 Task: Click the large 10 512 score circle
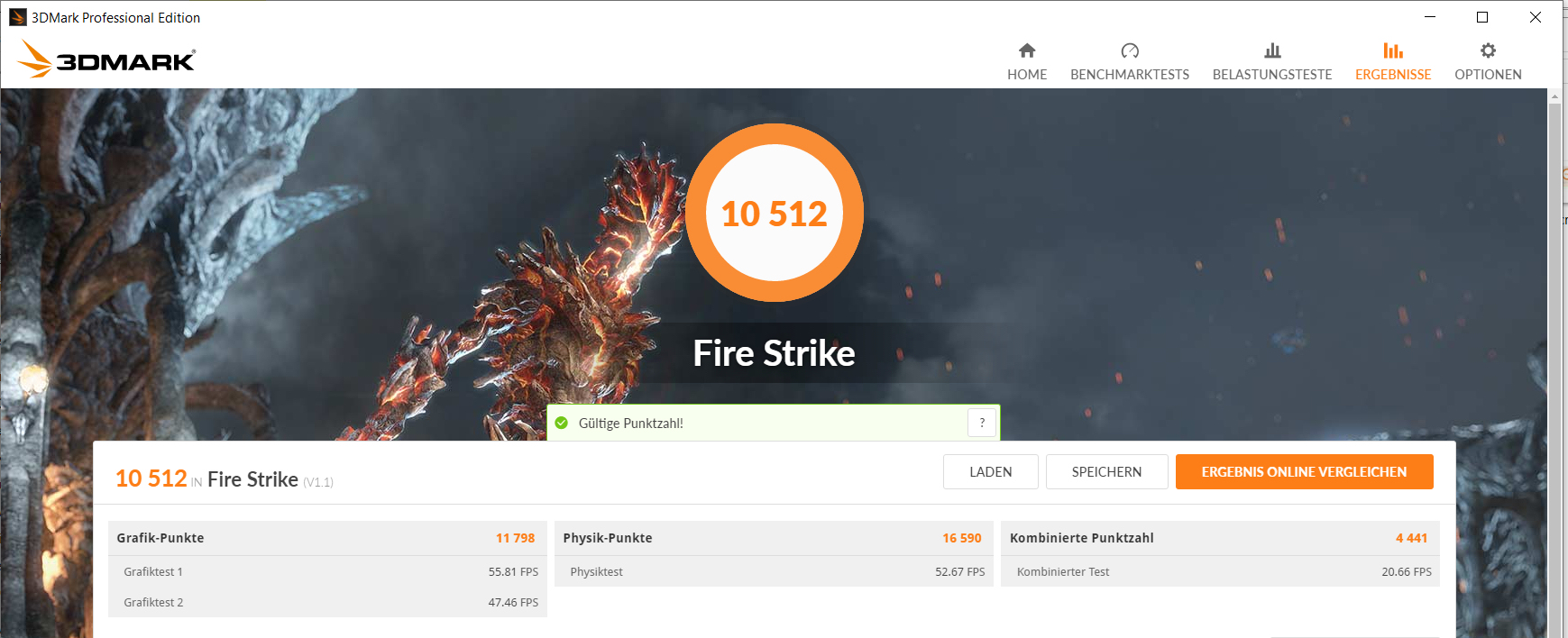[775, 213]
